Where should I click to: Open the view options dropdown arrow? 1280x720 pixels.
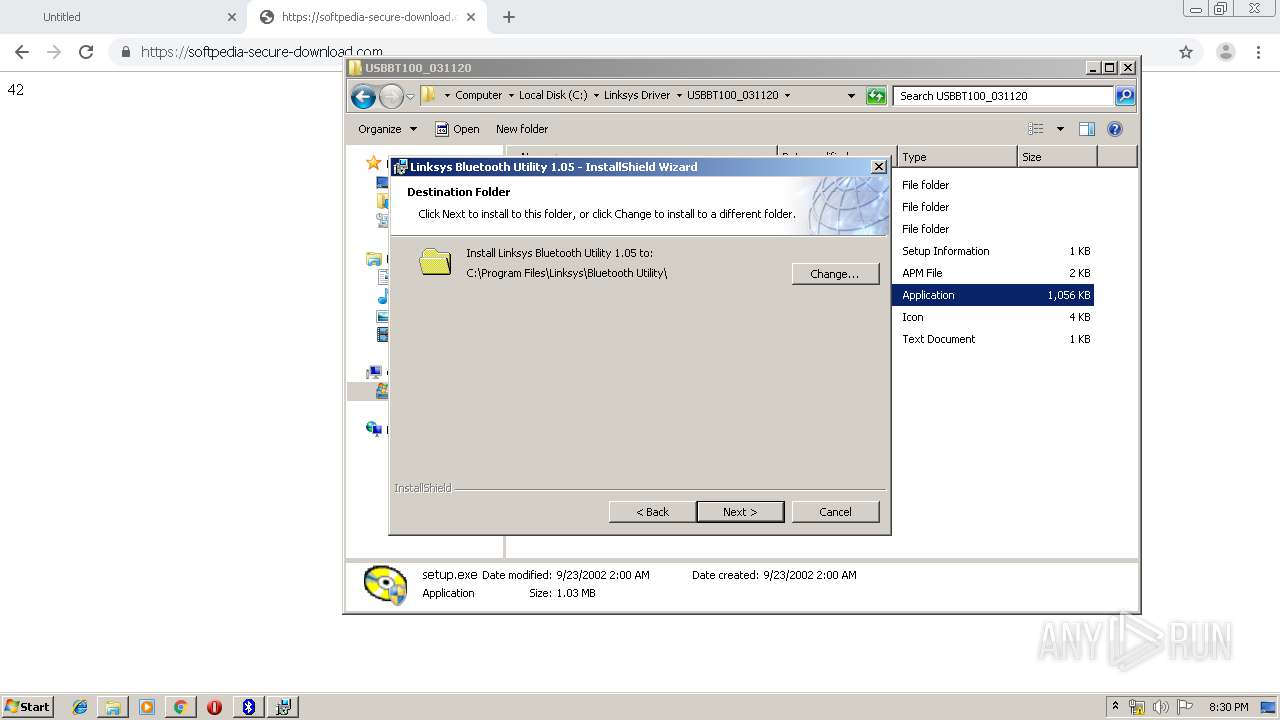click(x=1060, y=129)
